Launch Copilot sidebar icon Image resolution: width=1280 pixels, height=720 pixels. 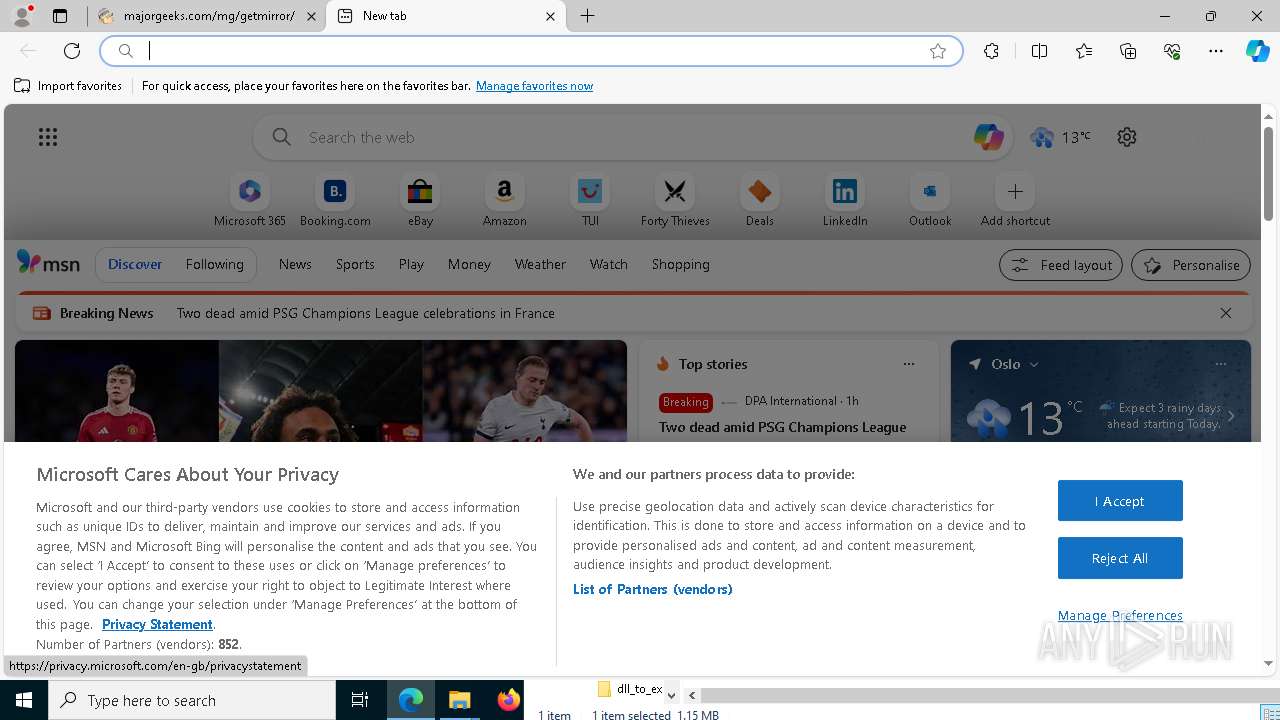tap(1258, 51)
